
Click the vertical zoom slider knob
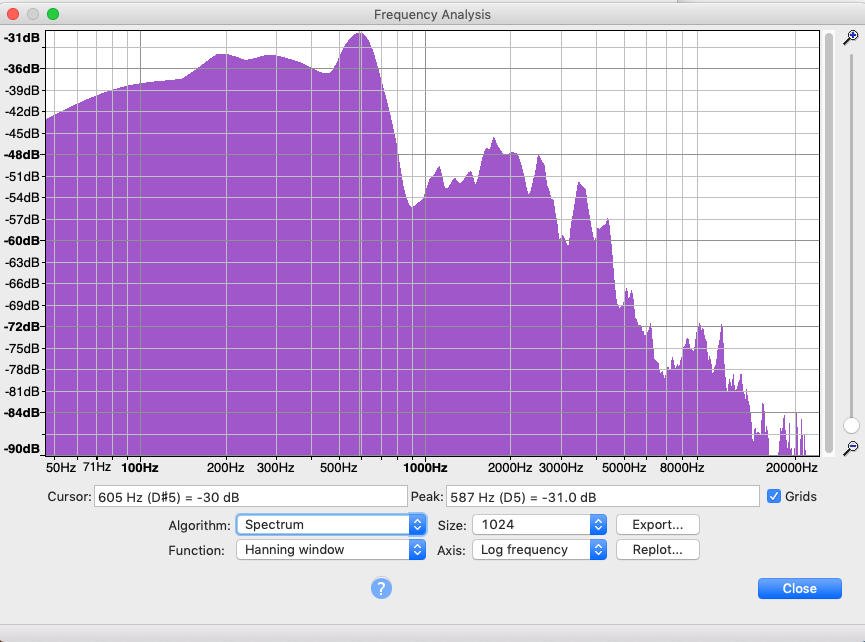pyautogui.click(x=851, y=425)
